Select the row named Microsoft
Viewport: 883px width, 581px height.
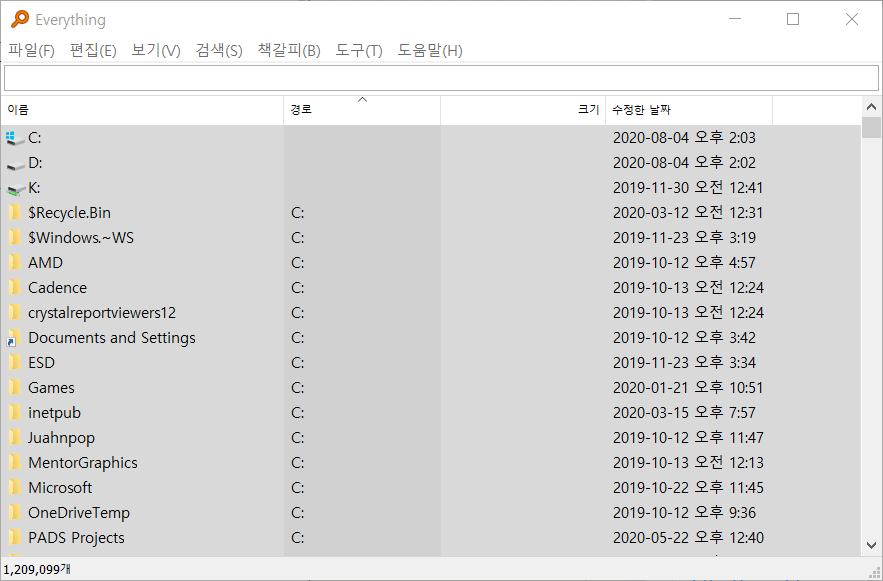[431, 488]
